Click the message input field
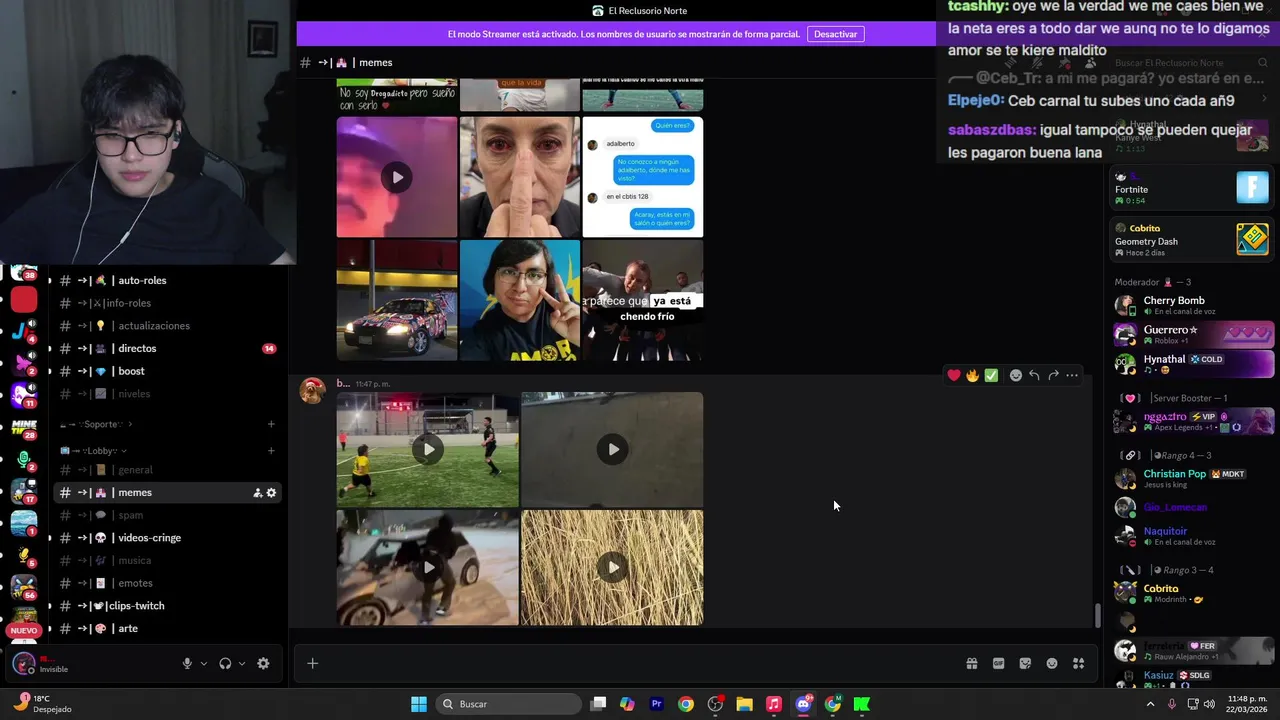 (640, 663)
